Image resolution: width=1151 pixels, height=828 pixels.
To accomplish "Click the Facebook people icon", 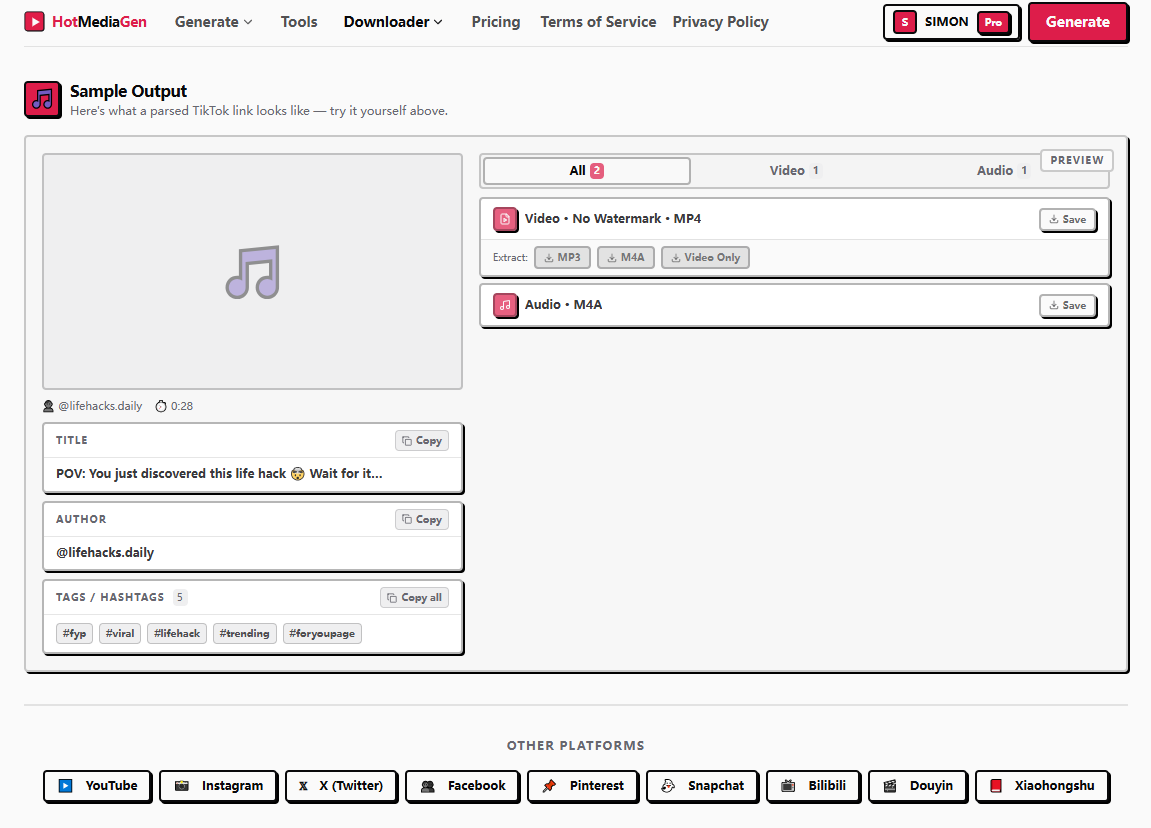I will (428, 785).
